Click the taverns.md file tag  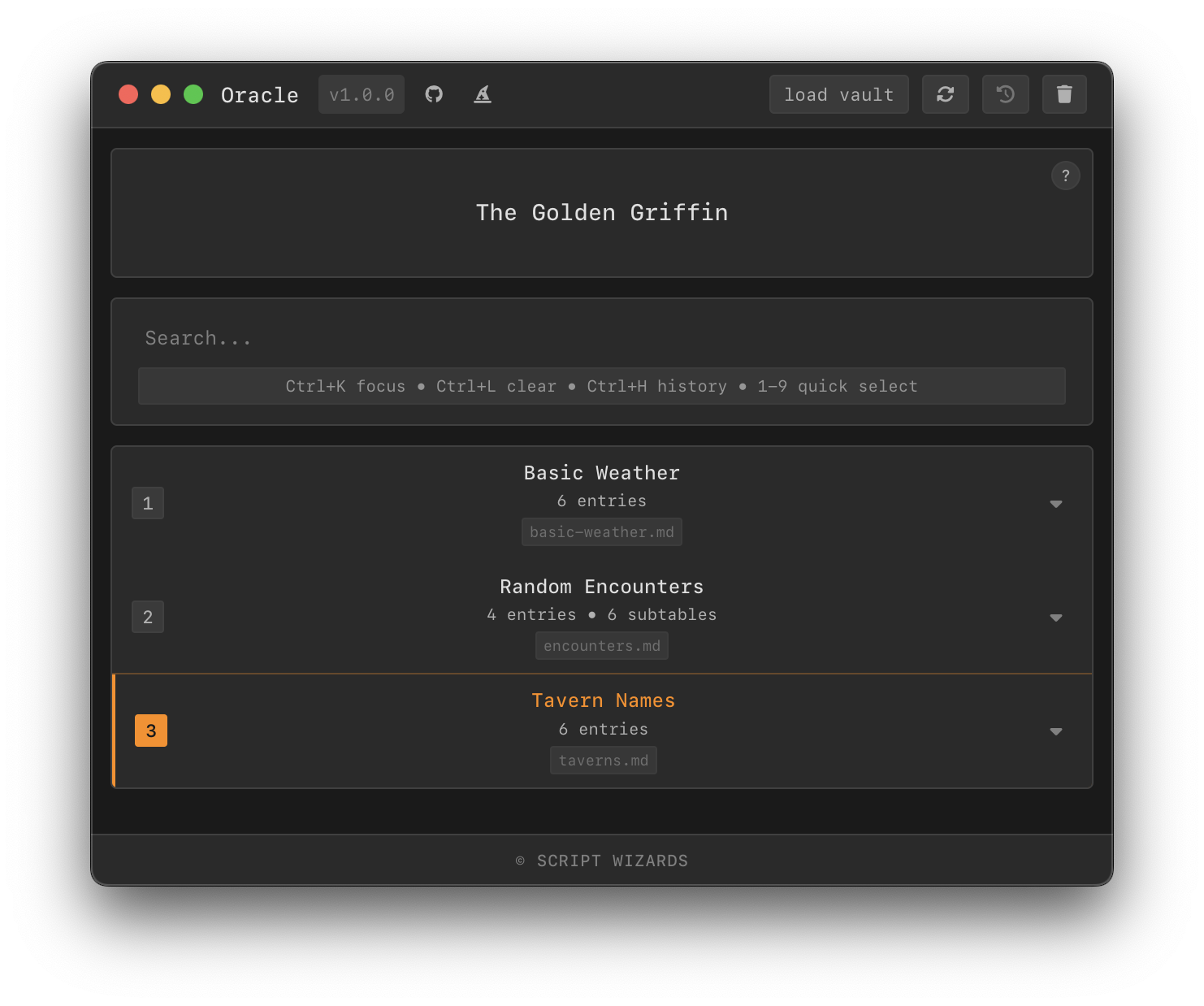click(x=603, y=761)
